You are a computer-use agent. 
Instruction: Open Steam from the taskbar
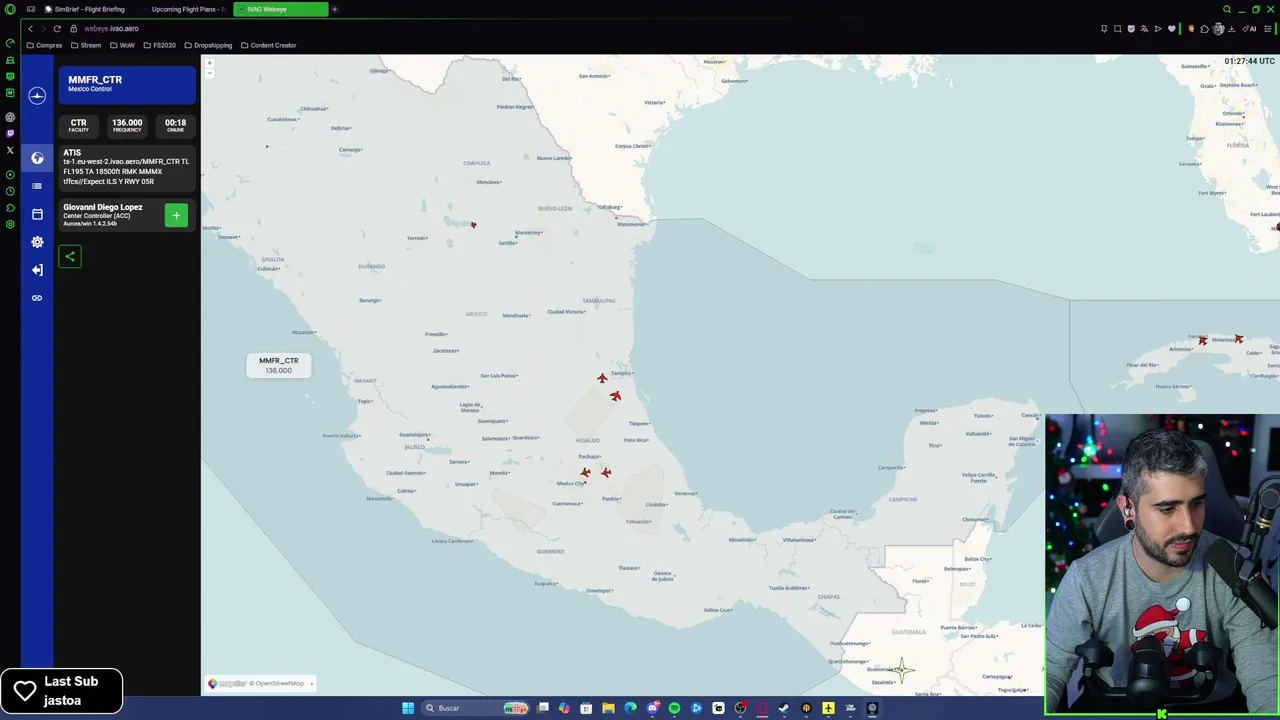[x=784, y=708]
